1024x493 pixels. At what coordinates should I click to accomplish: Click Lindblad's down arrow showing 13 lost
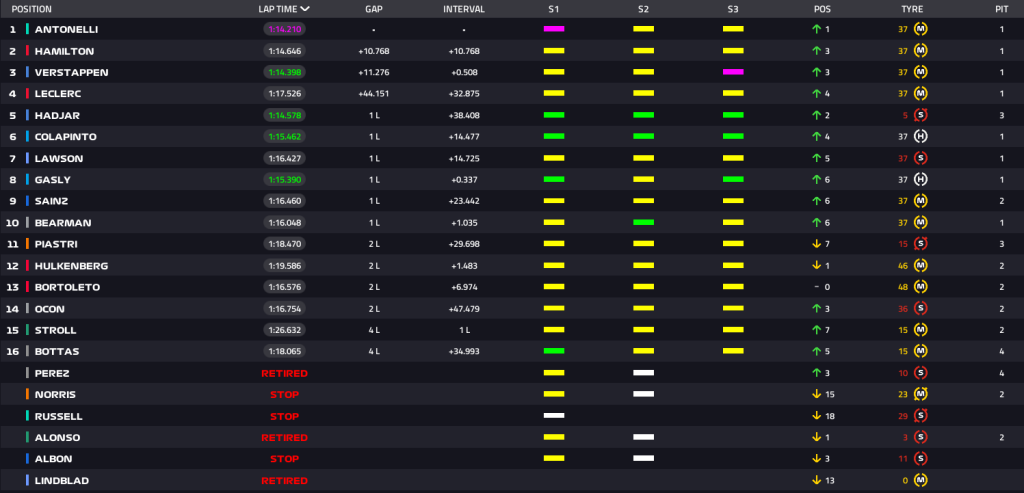pos(816,481)
